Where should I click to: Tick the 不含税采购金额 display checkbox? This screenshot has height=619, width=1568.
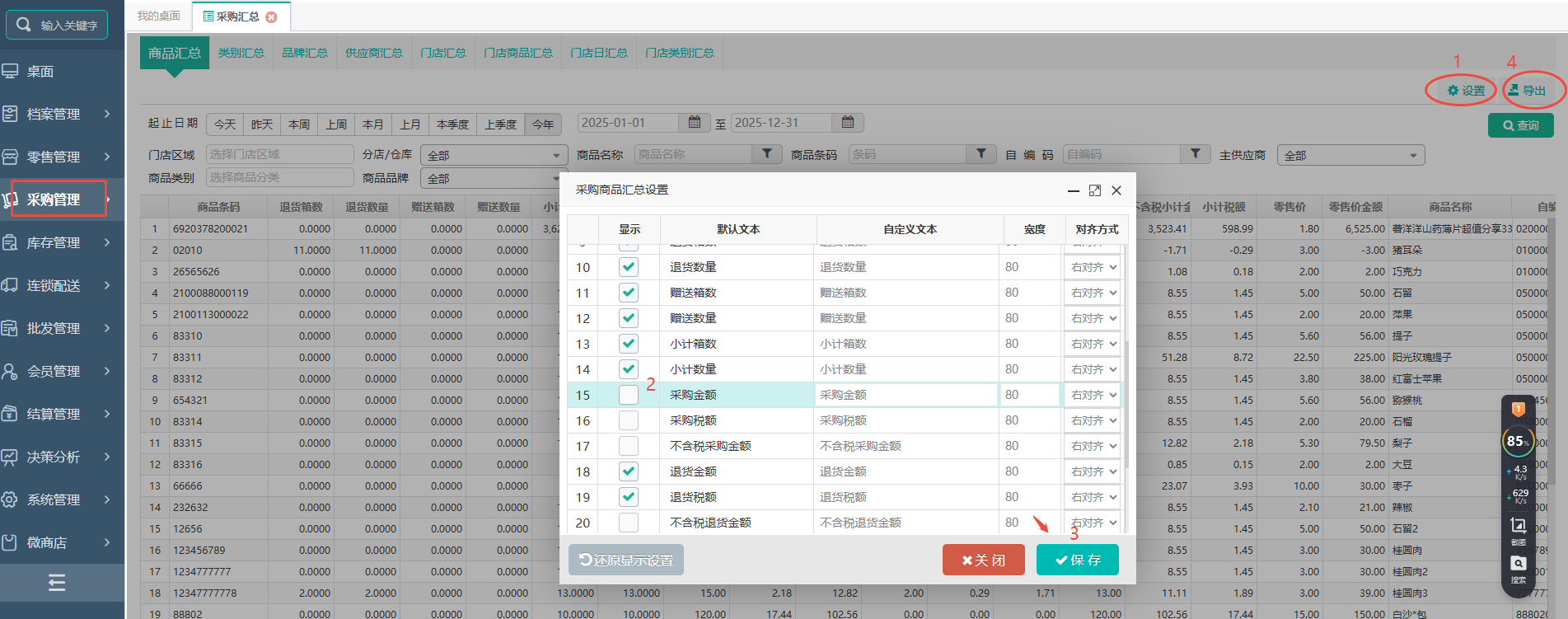[629, 446]
